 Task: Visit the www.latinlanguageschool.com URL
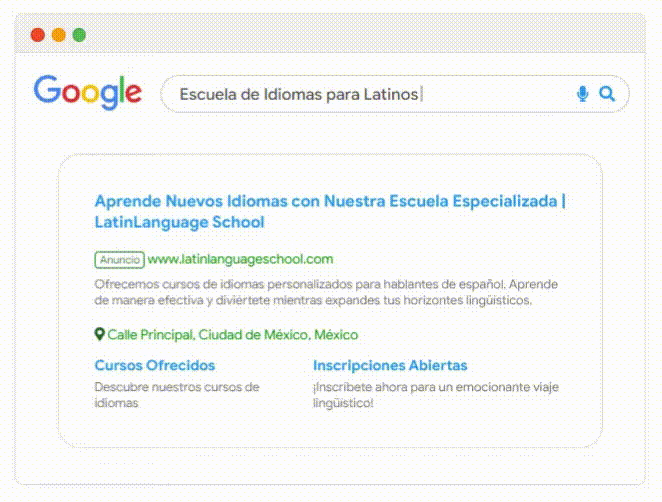(x=240, y=259)
